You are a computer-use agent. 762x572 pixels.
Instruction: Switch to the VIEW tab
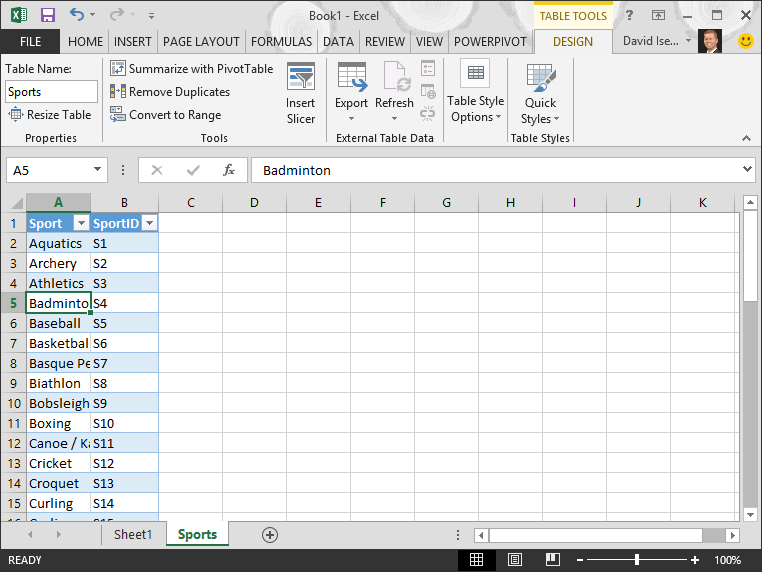429,42
